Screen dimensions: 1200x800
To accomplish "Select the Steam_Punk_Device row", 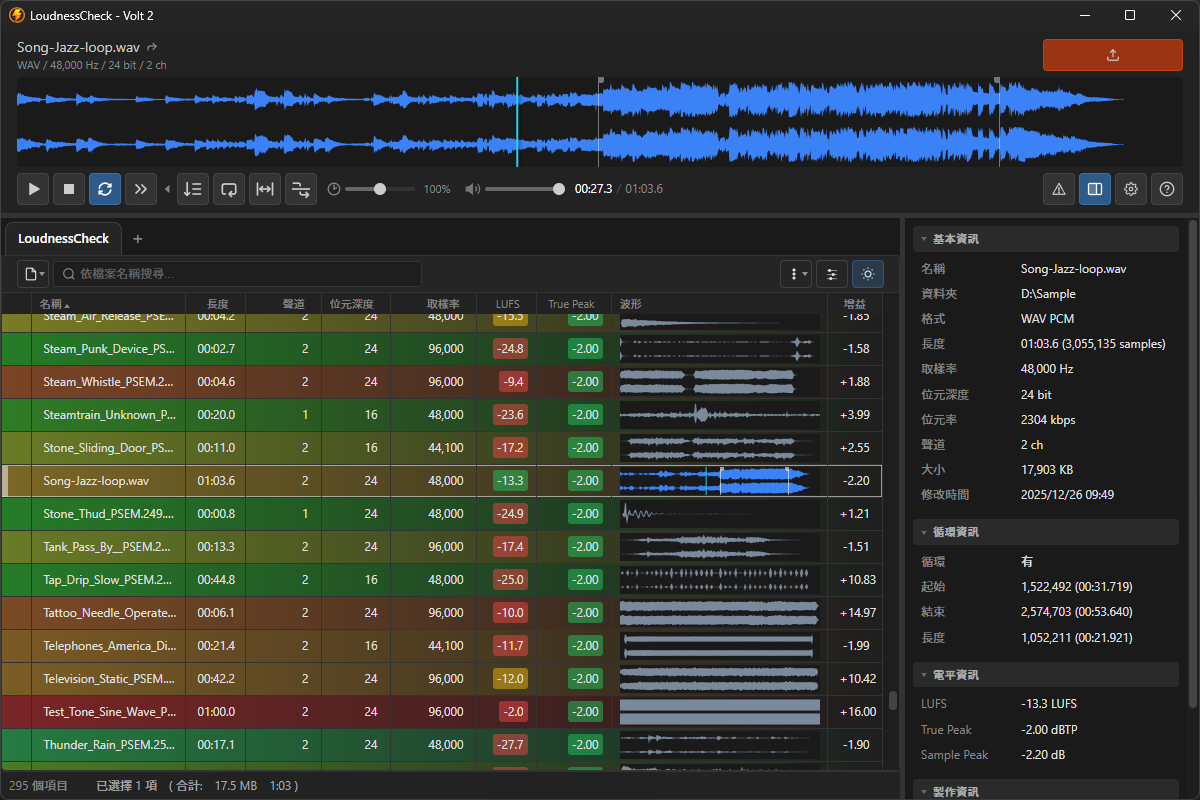I will 442,349.
